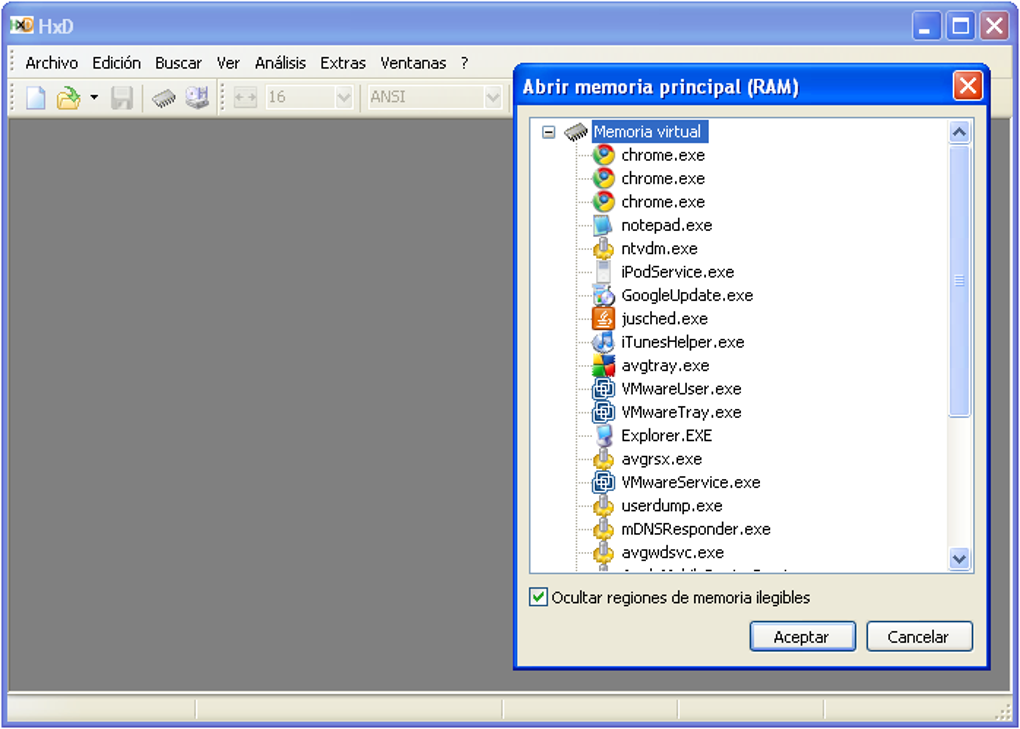Click the notepad.exe icon
Image resolution: width=1020 pixels, height=729 pixels.
coord(603,226)
